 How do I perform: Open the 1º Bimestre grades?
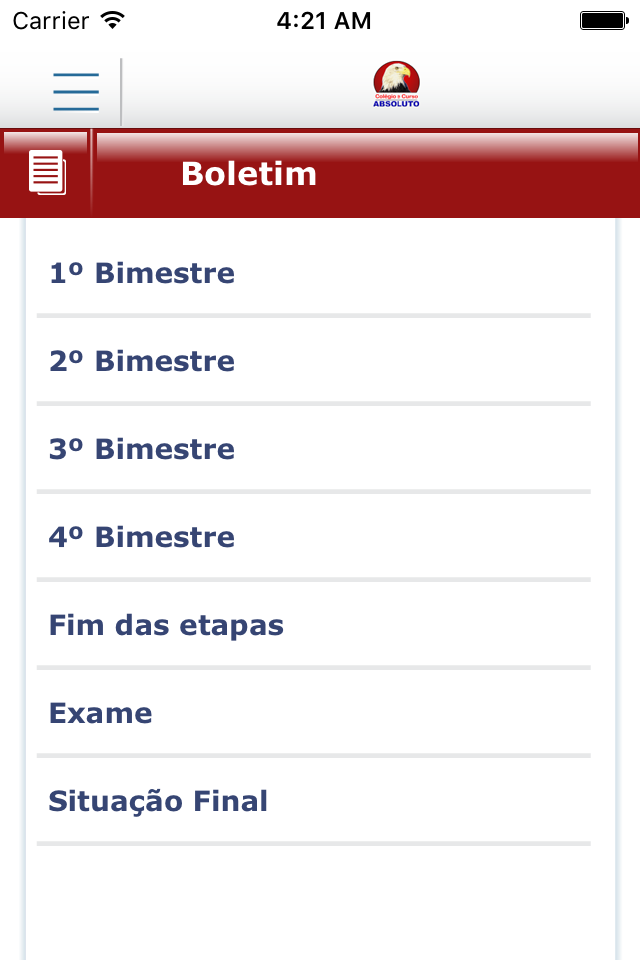(x=314, y=273)
